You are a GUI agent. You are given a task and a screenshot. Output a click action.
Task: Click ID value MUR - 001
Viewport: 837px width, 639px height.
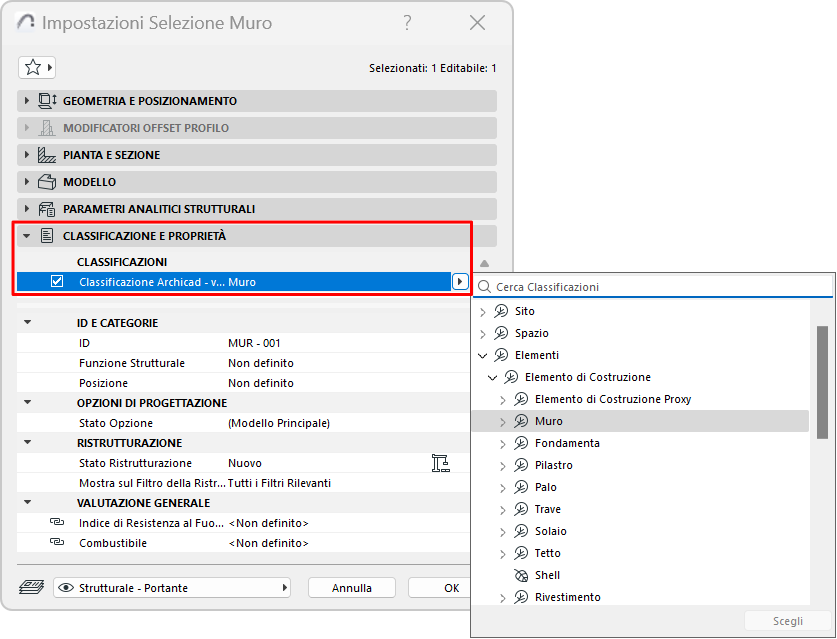pos(254,343)
